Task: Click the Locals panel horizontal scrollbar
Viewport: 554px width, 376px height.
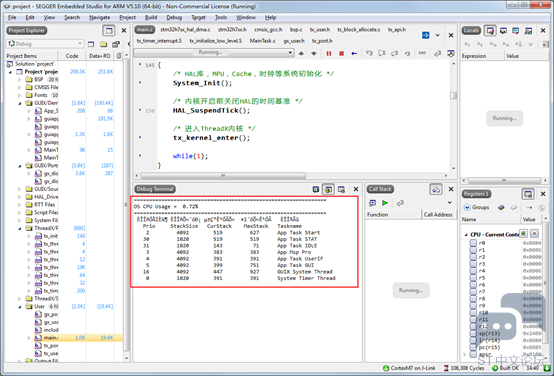Action: 504,180
